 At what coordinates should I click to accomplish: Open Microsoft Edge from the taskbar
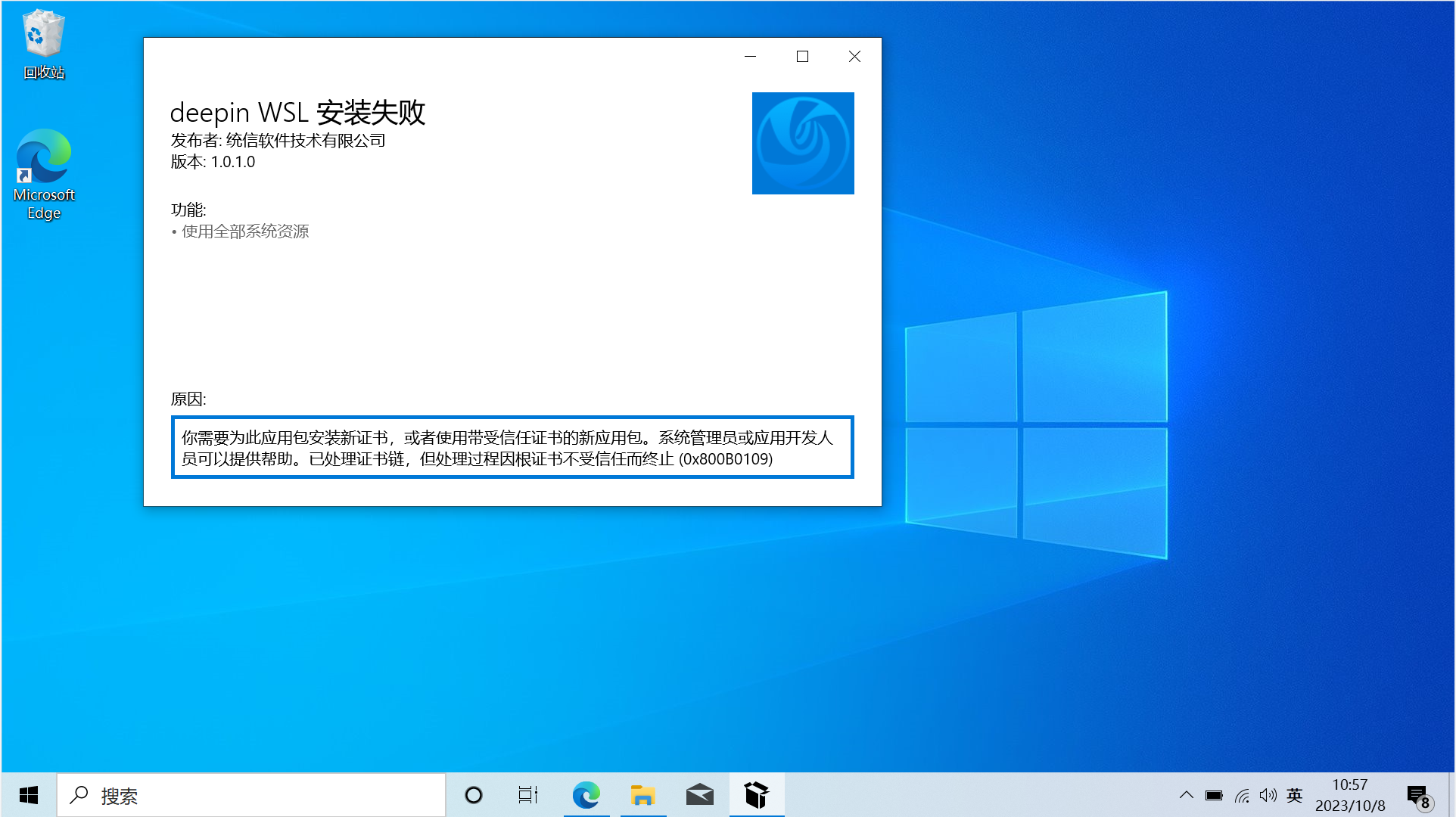click(x=586, y=795)
